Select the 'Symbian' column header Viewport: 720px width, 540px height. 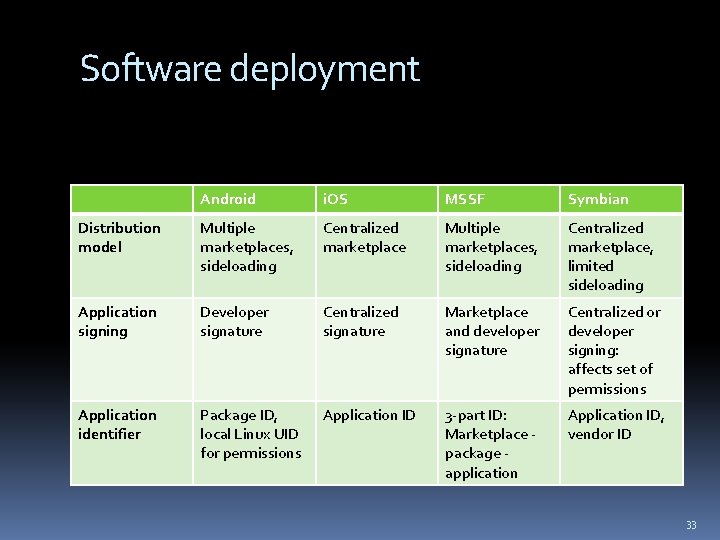coord(622,199)
